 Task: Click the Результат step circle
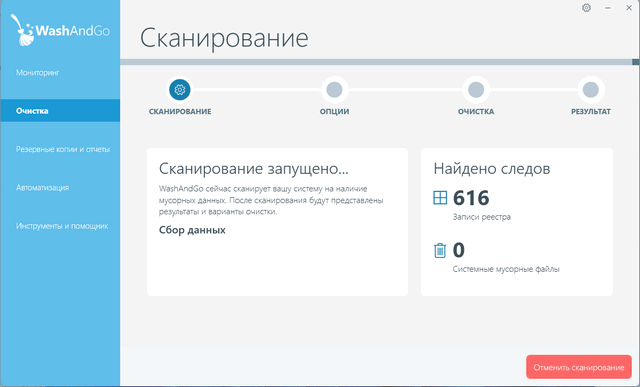[x=591, y=89]
